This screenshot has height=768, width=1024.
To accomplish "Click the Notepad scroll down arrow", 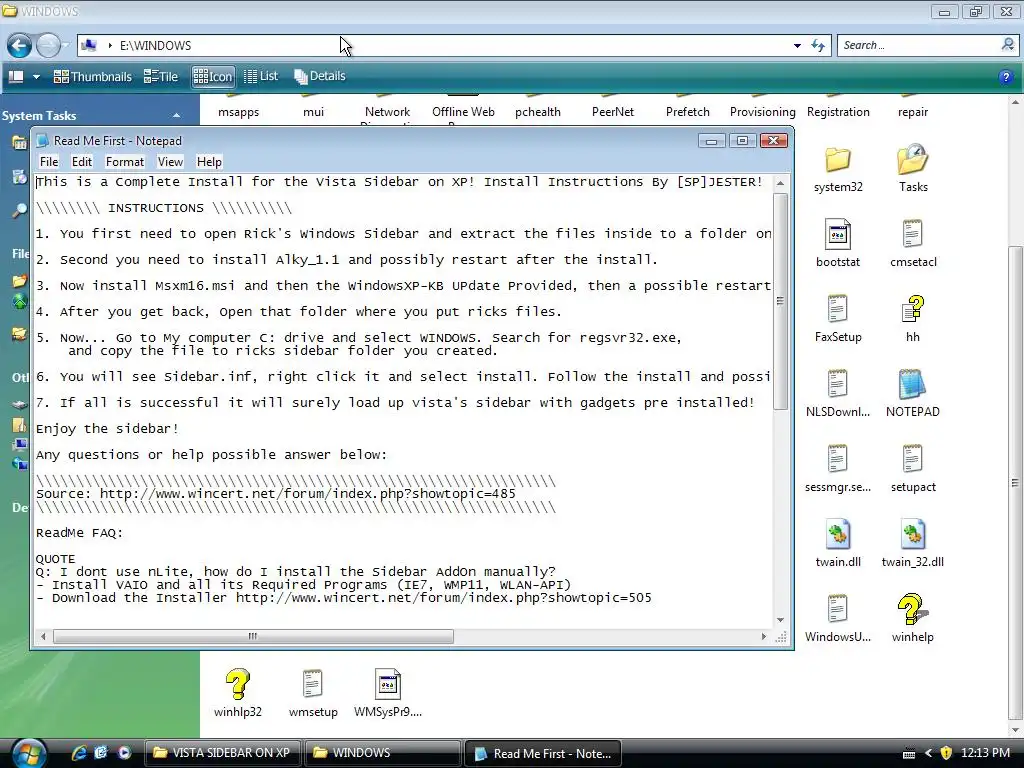I will click(780, 620).
